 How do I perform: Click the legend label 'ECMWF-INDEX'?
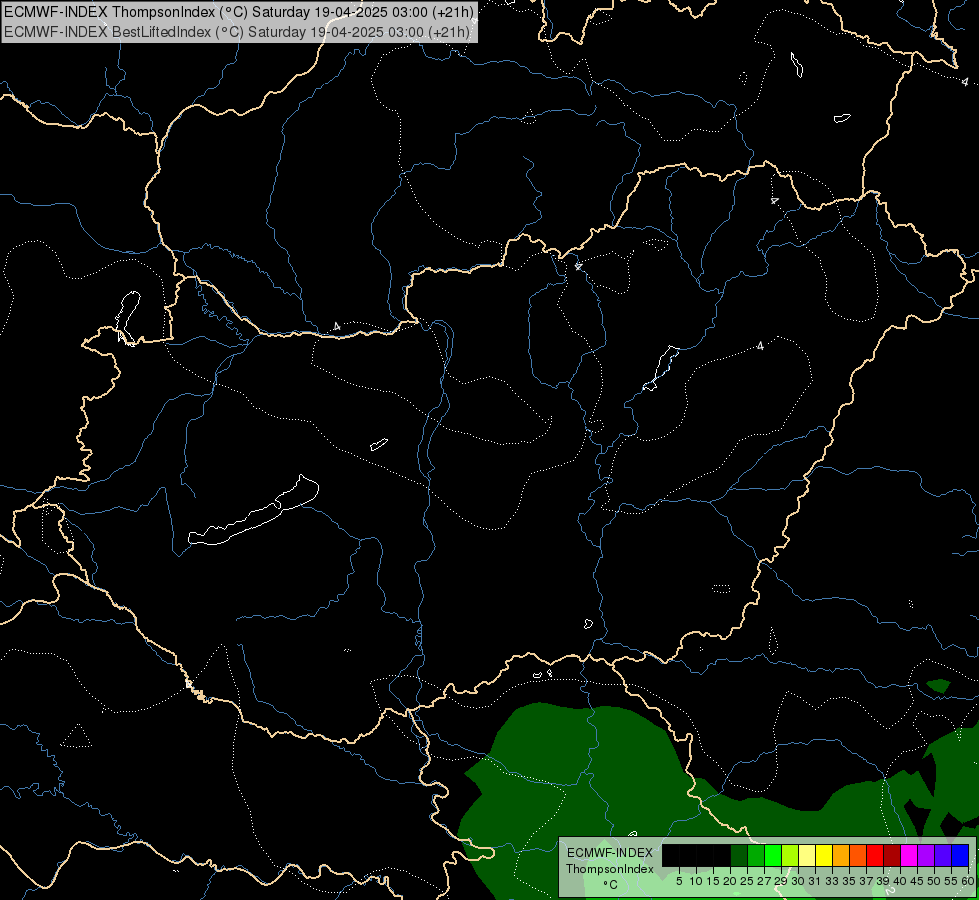point(610,853)
